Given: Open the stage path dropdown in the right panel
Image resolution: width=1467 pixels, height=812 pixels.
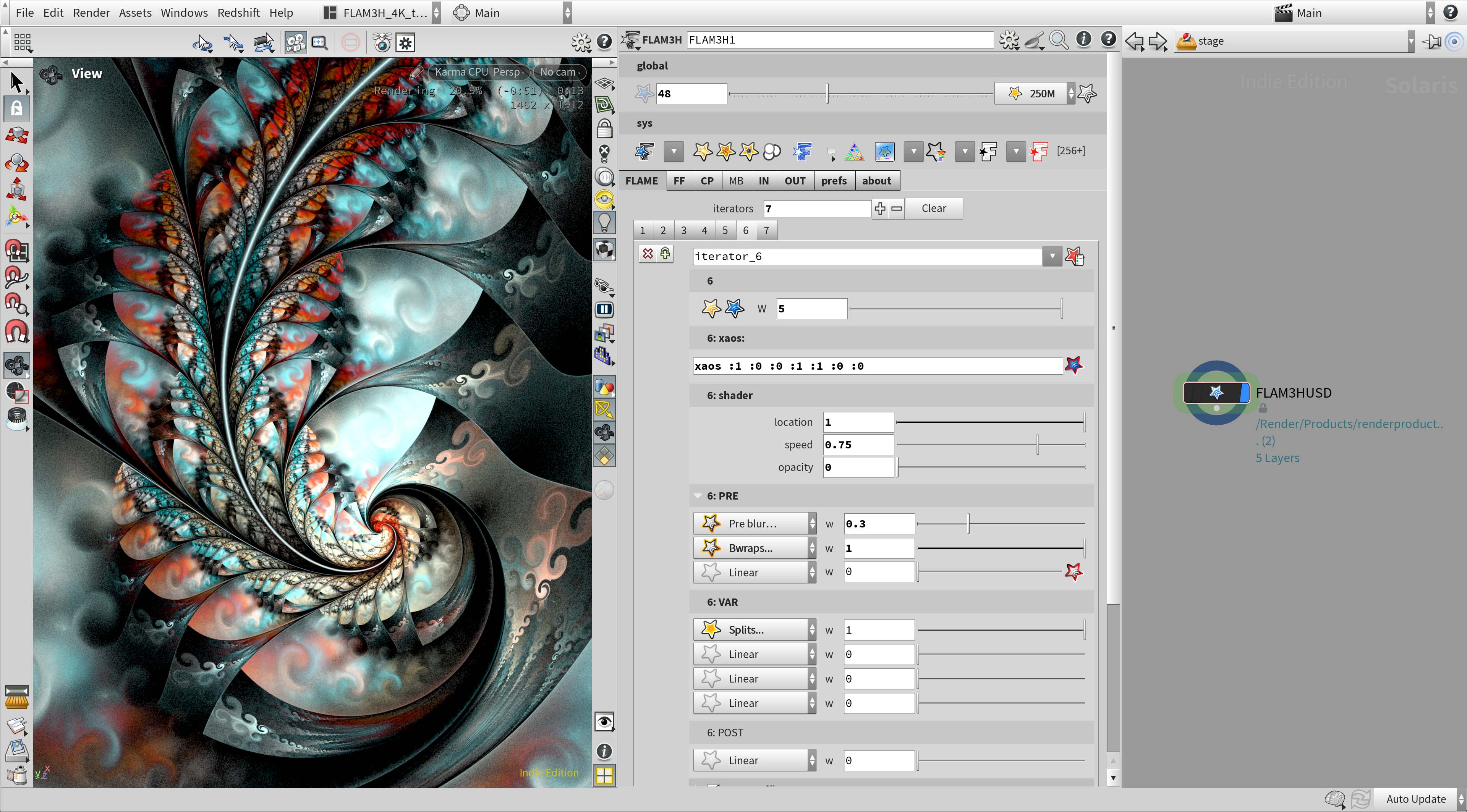Looking at the screenshot, I should point(1410,41).
